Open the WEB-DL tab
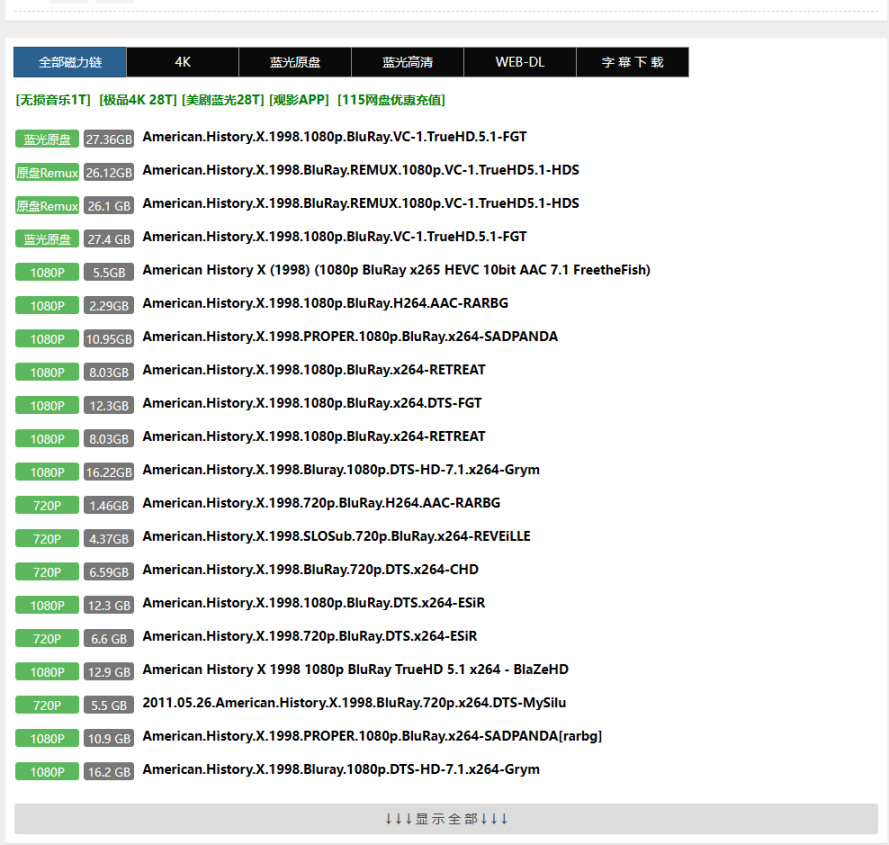The image size is (889, 845). coord(520,62)
